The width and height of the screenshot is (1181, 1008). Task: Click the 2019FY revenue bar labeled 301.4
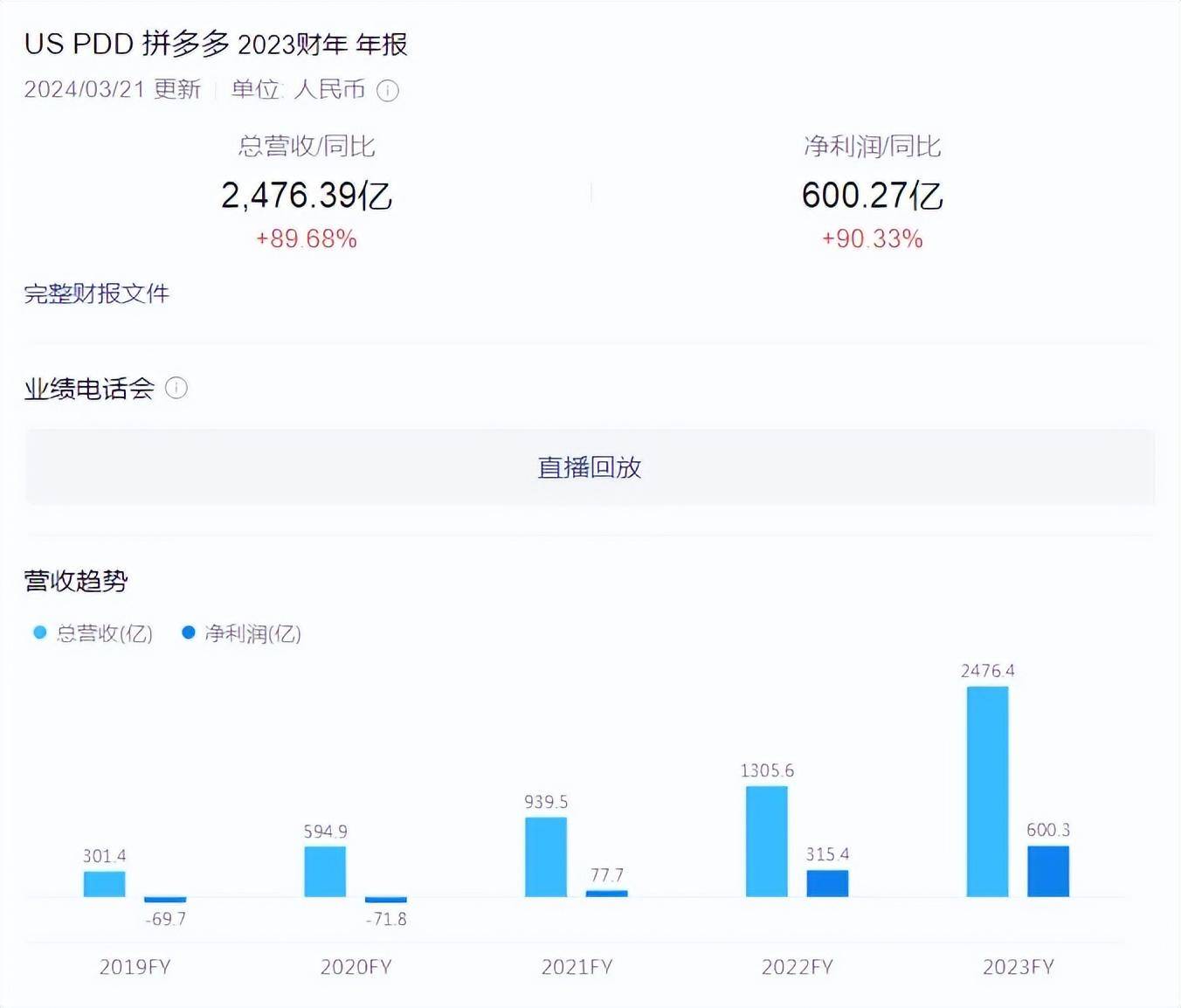point(105,884)
